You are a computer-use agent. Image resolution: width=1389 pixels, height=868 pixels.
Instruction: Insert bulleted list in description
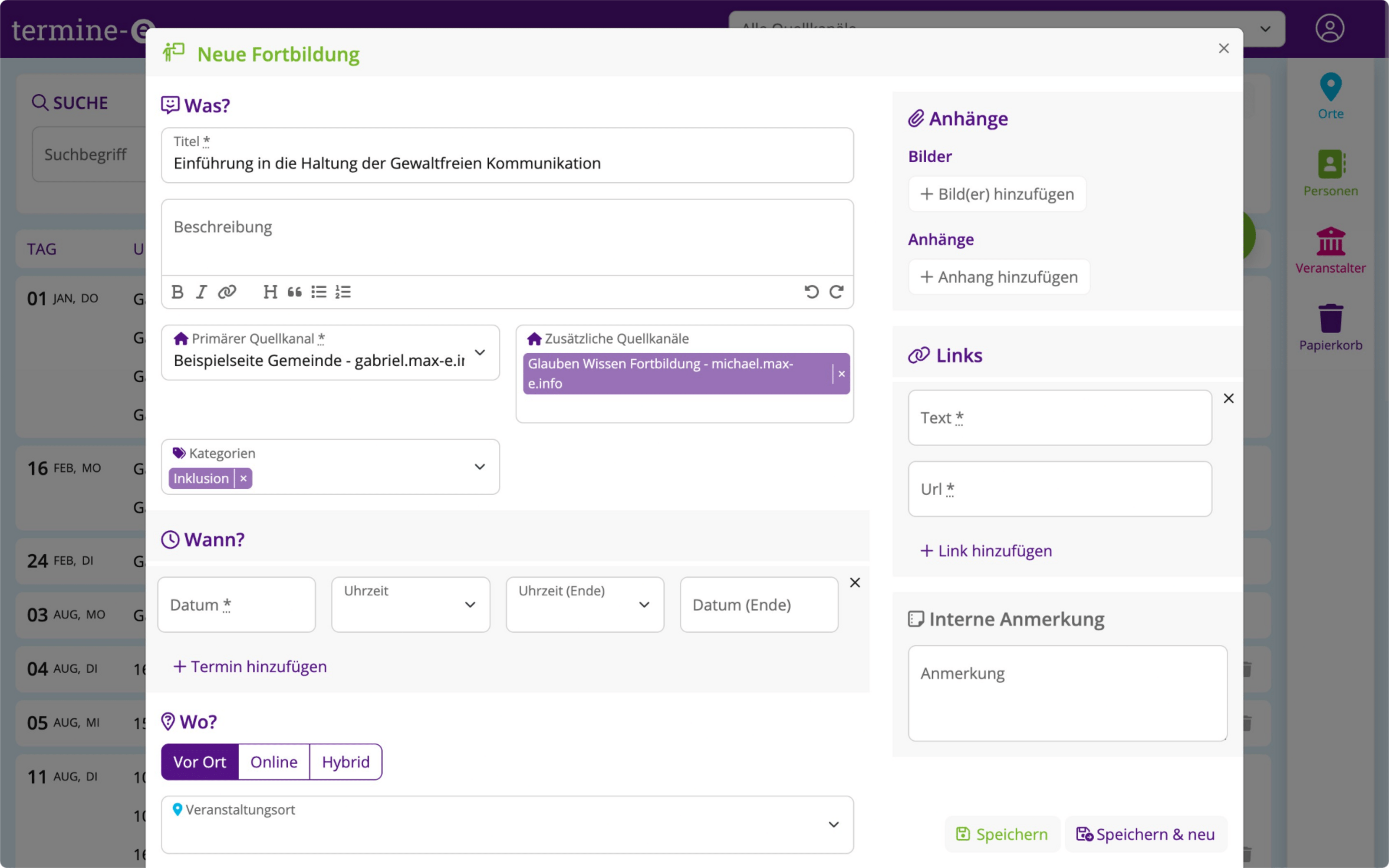(319, 292)
